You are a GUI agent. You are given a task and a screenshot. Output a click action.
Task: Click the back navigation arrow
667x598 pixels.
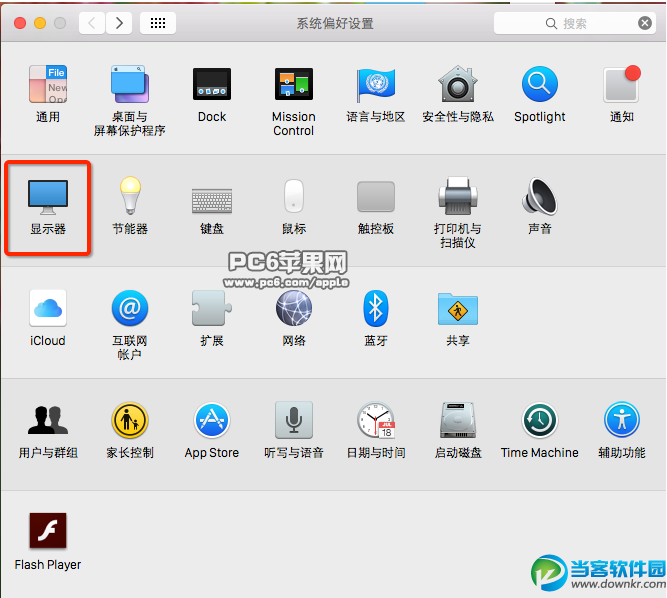click(x=92, y=23)
